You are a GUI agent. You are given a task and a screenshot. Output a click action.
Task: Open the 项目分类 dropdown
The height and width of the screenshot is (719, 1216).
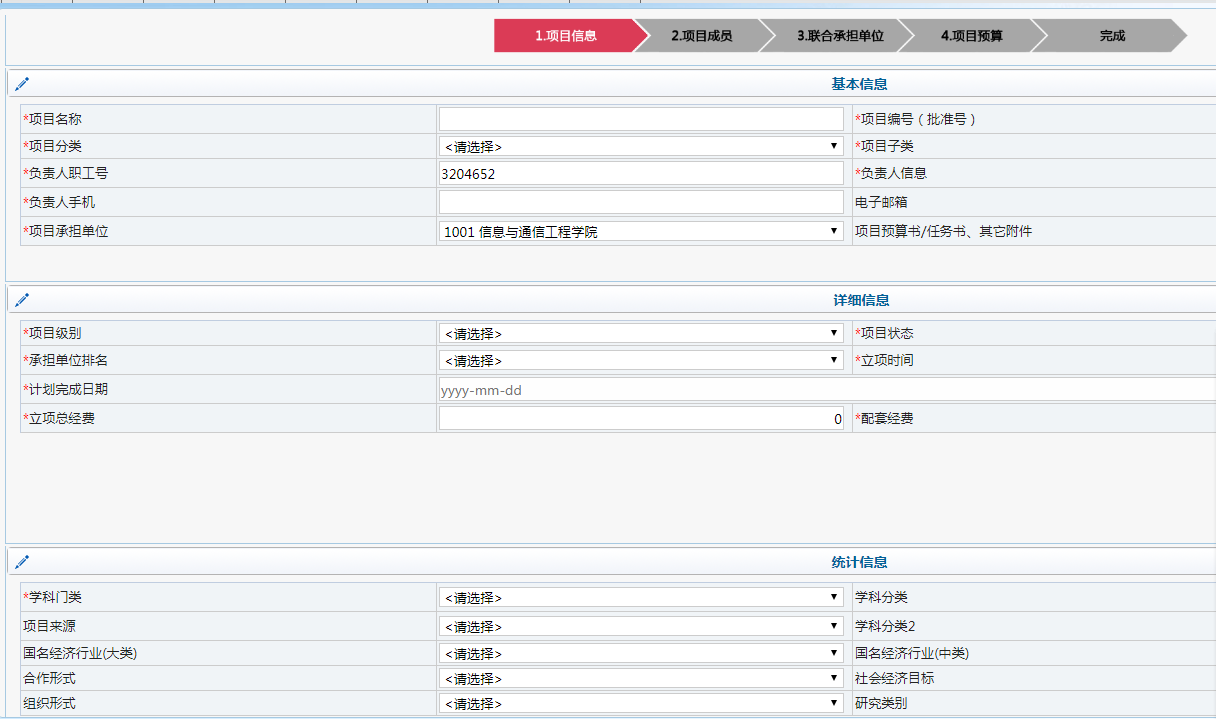tap(640, 146)
